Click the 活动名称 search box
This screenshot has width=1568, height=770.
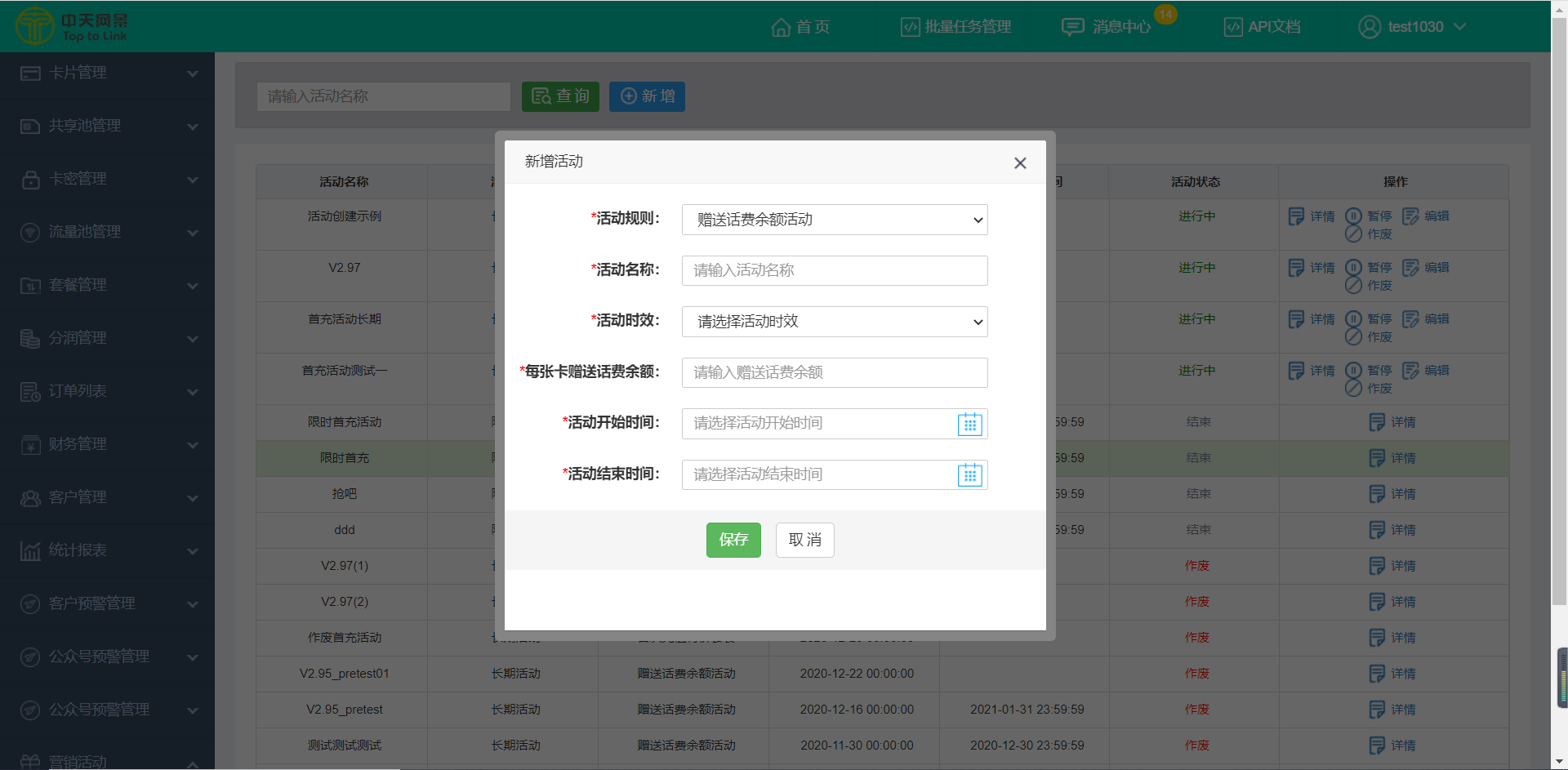pos(383,96)
